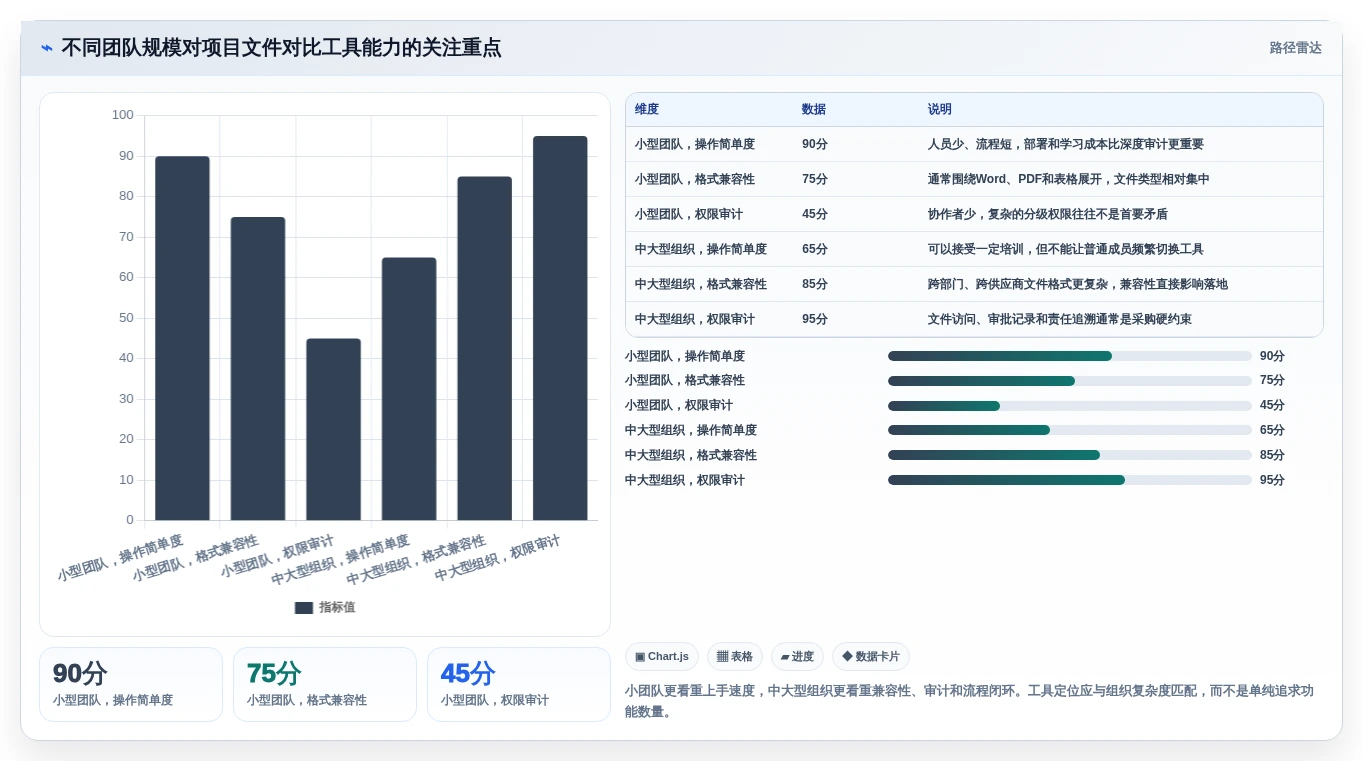Click the 85分 value in the table
Viewport: 1363px width, 761px height.
click(815, 284)
